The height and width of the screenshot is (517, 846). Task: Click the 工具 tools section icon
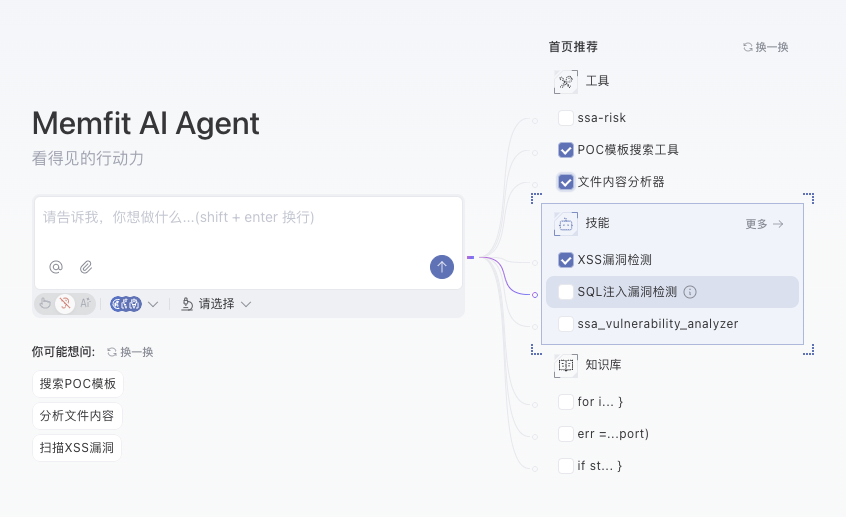point(566,82)
